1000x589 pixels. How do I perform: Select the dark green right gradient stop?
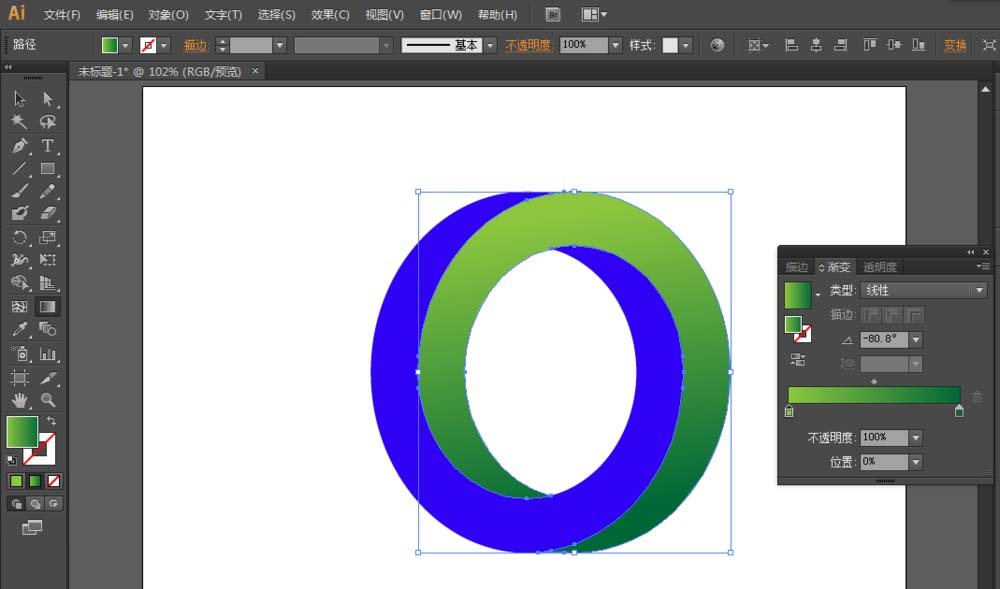pos(959,411)
